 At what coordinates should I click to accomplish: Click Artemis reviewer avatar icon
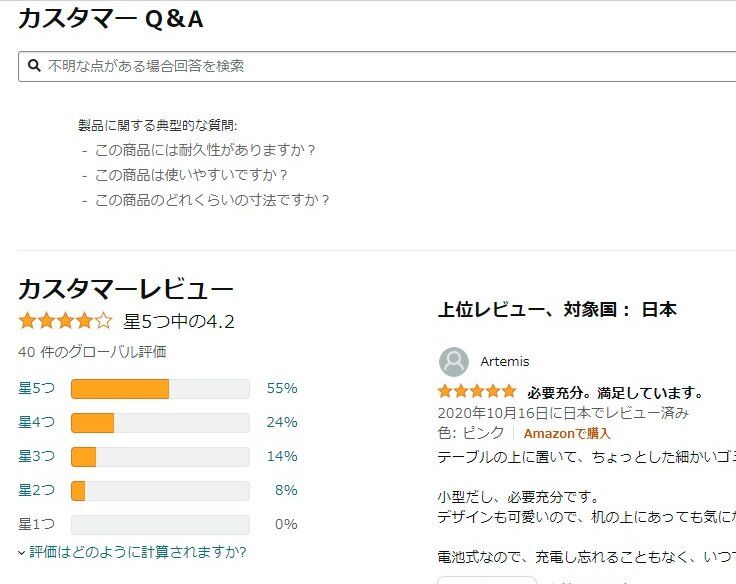pos(454,362)
